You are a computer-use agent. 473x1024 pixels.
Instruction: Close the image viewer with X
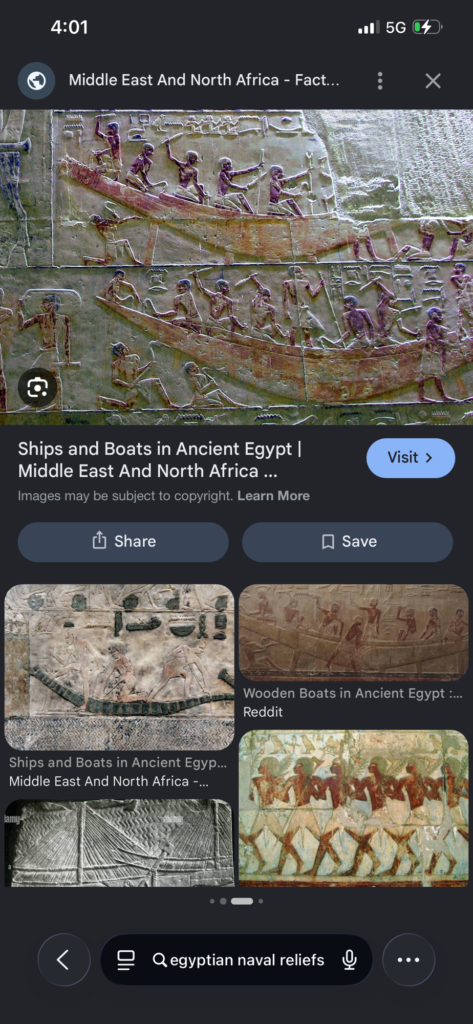(432, 81)
